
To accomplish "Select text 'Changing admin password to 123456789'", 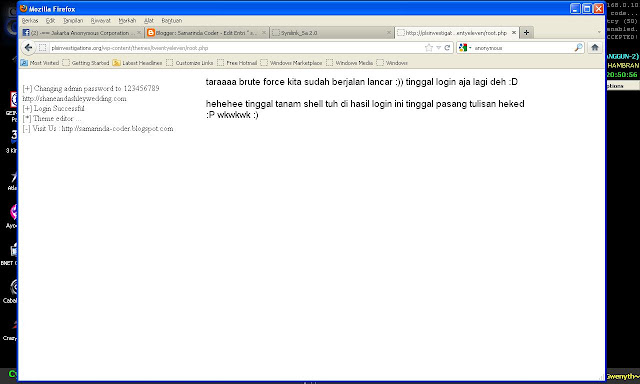I will coord(97,88).
